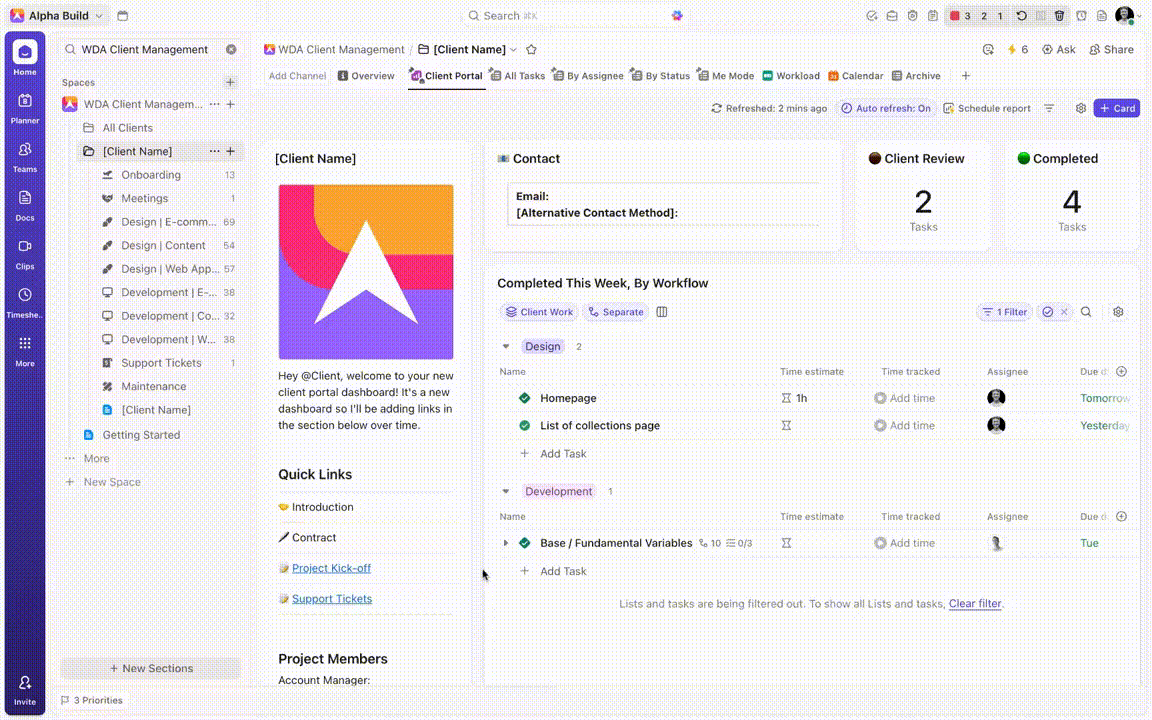The width and height of the screenshot is (1152, 720).
Task: Toggle Auto refresh off
Action: 886,108
